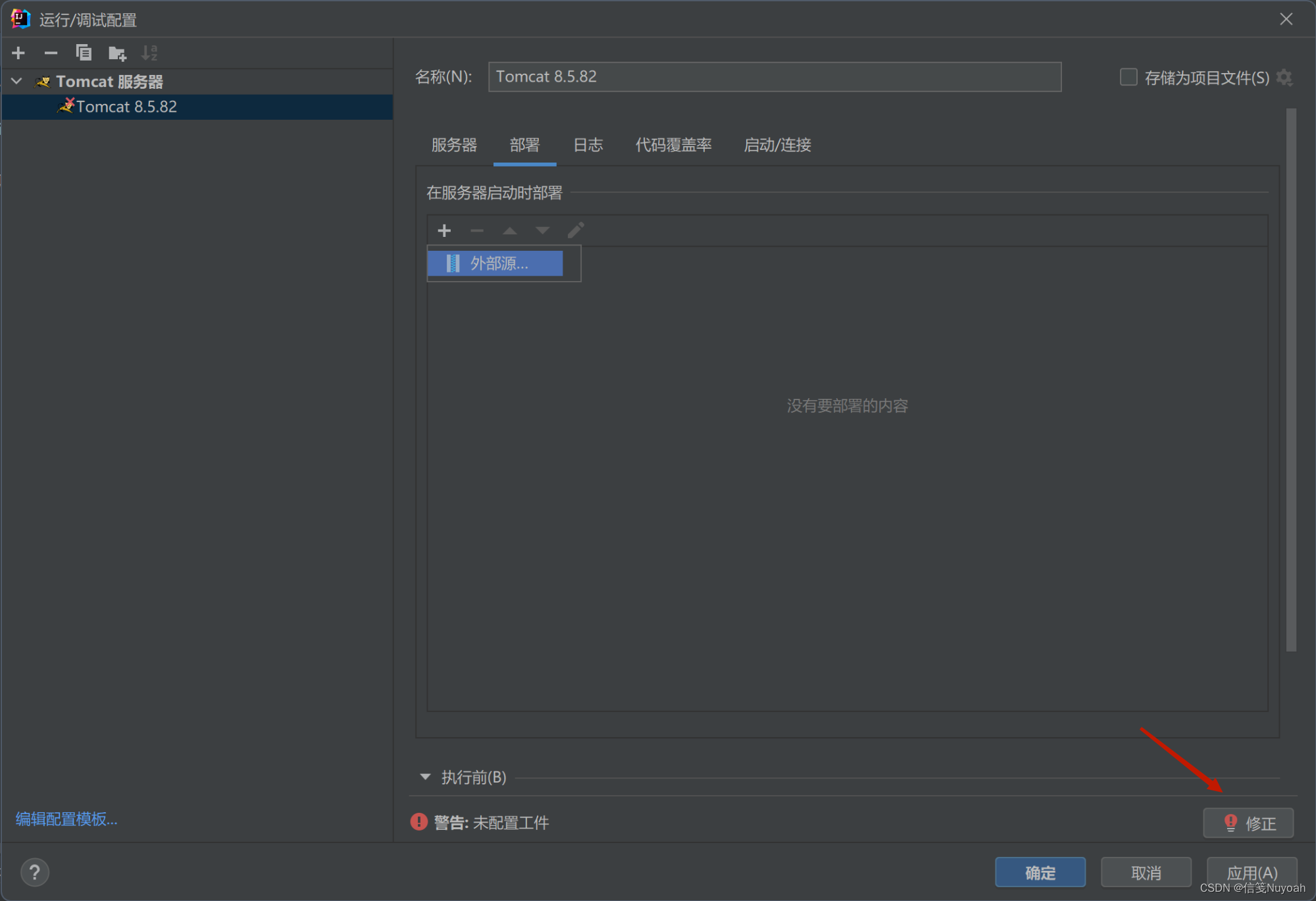This screenshot has width=1316, height=901.
Task: Click the 修正 fix button
Action: pyautogui.click(x=1248, y=823)
